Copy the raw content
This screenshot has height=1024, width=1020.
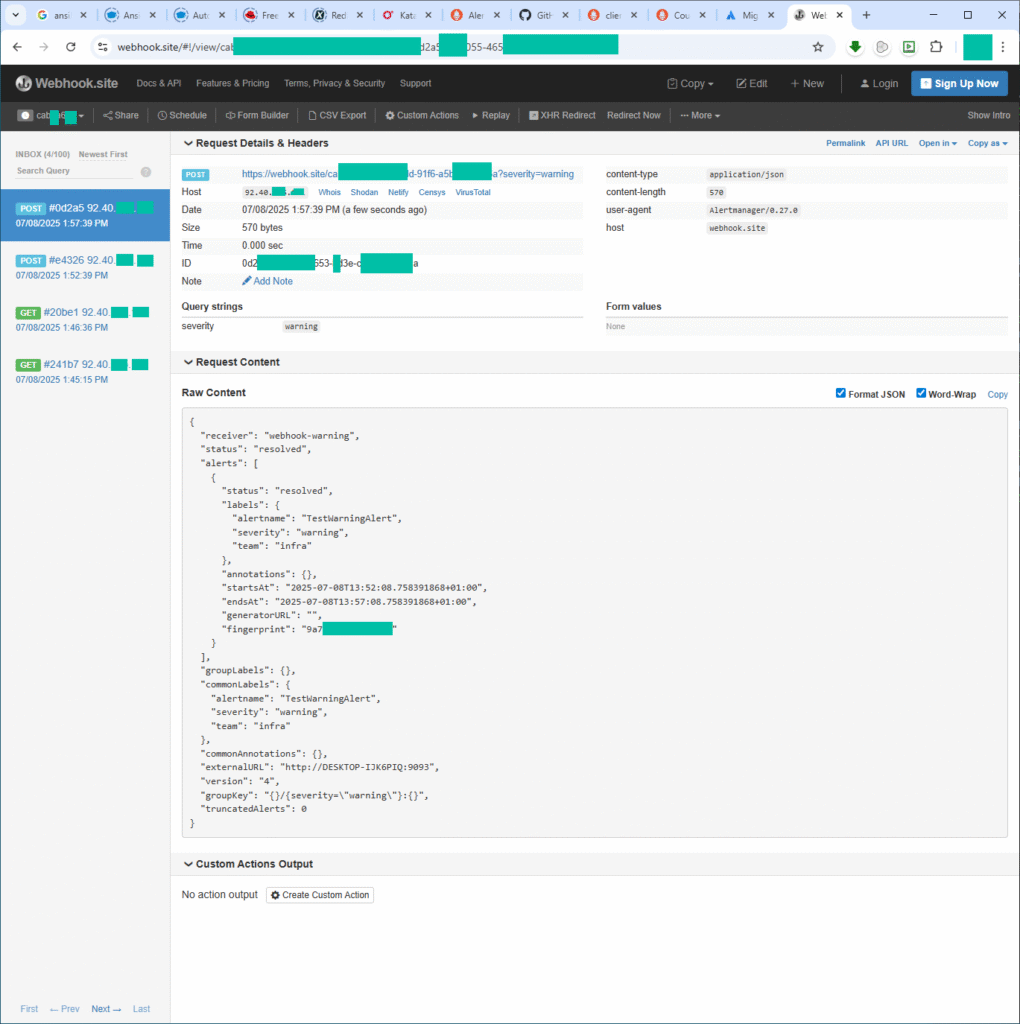[x=997, y=394]
